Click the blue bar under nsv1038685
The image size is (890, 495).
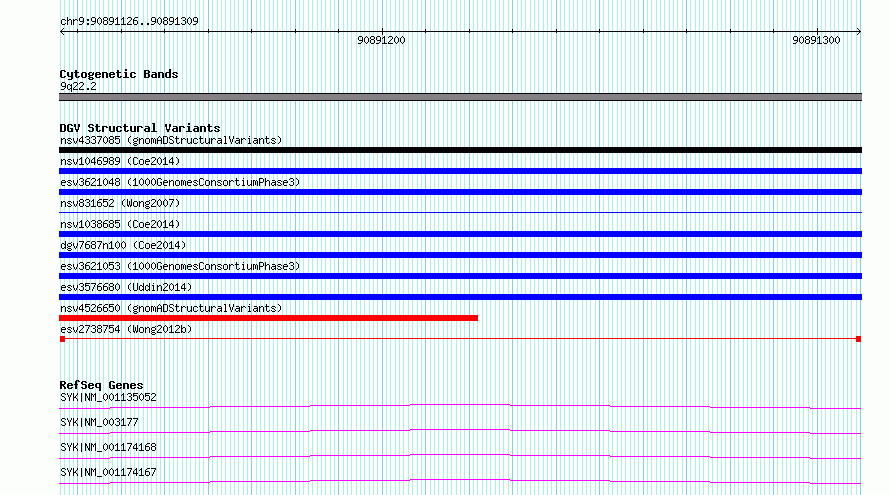[460, 234]
